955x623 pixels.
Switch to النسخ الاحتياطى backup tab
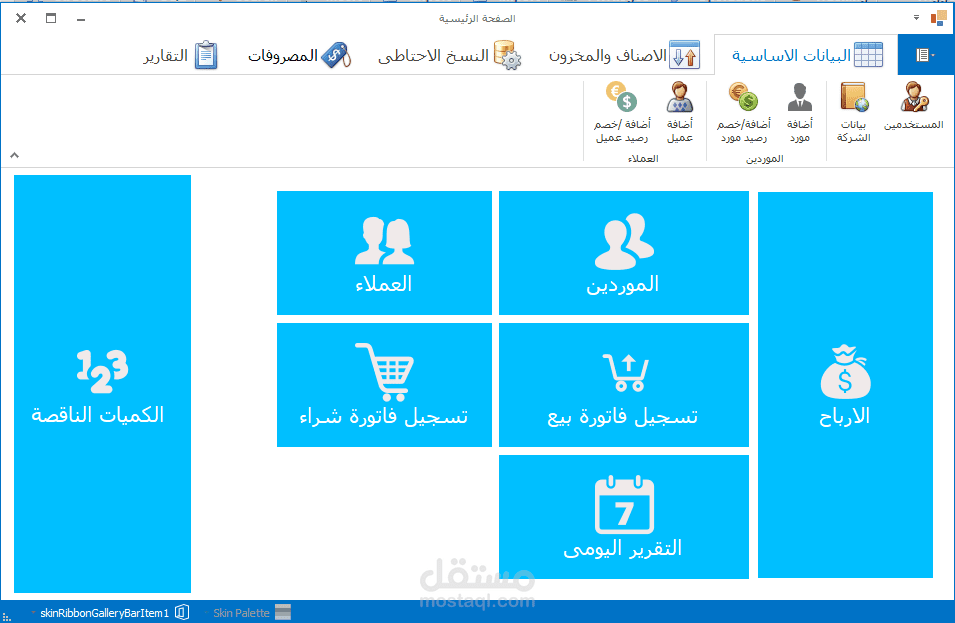tap(449, 55)
